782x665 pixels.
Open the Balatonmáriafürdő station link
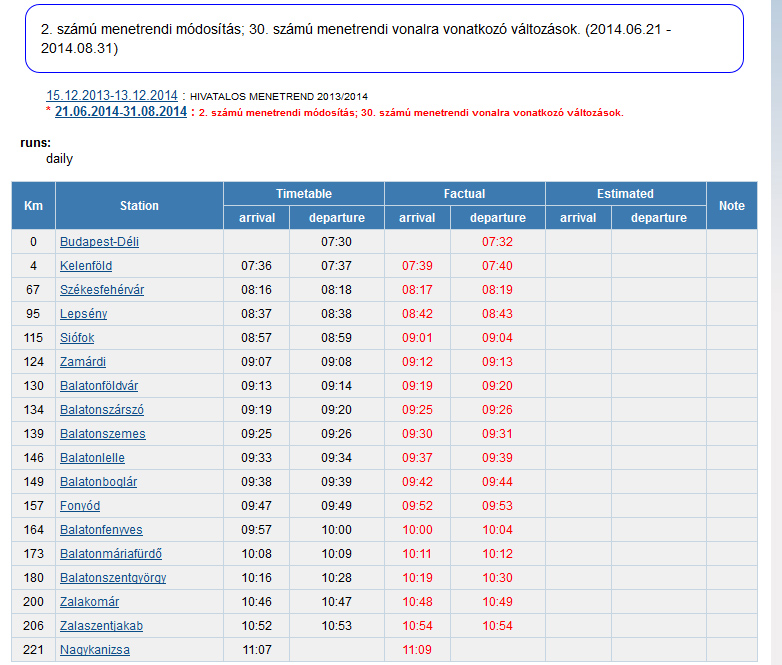[111, 554]
